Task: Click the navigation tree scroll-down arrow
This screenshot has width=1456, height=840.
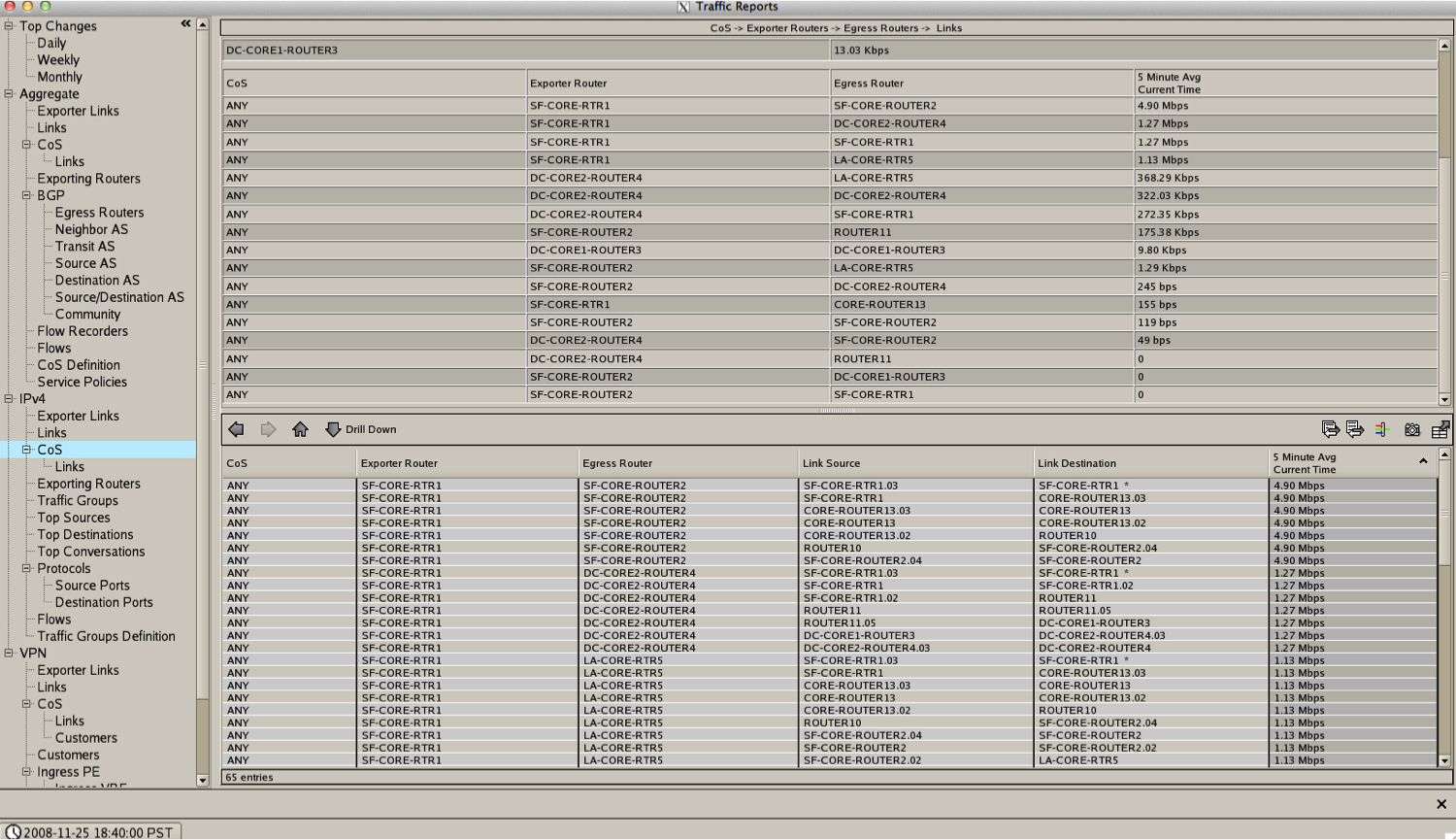Action: [202, 780]
